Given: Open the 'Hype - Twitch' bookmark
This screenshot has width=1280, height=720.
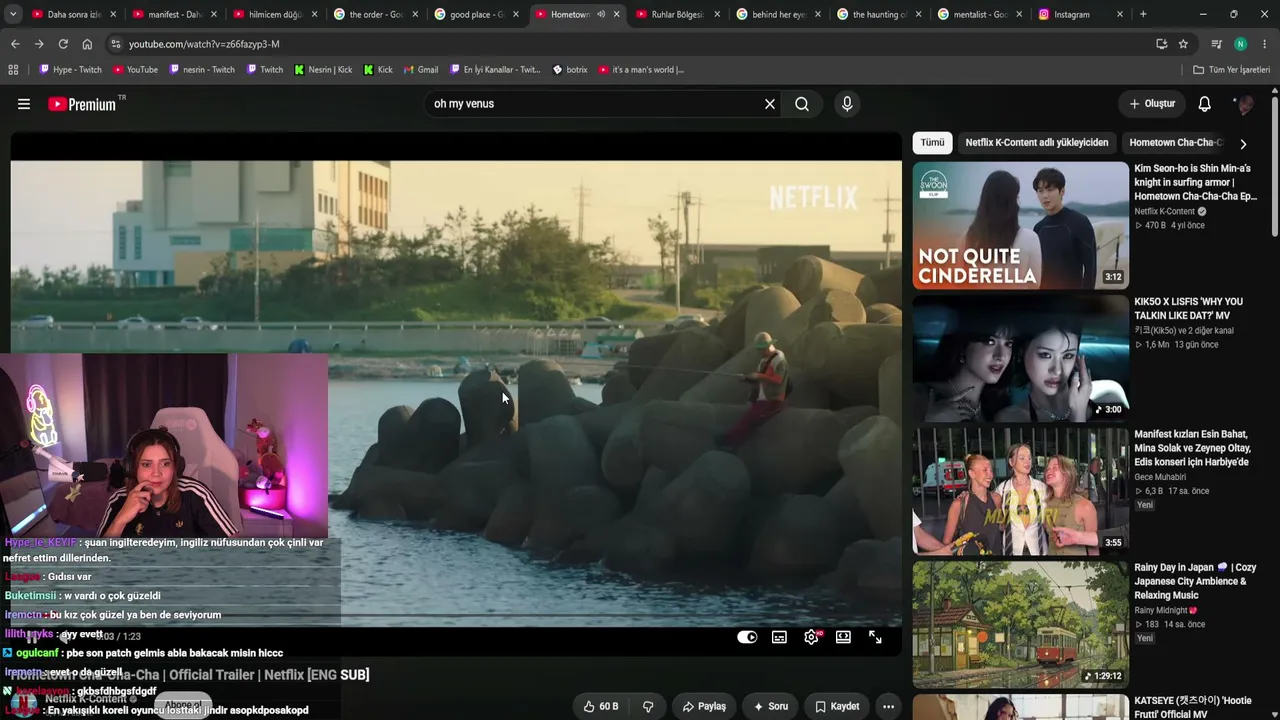Looking at the screenshot, I should (x=71, y=70).
